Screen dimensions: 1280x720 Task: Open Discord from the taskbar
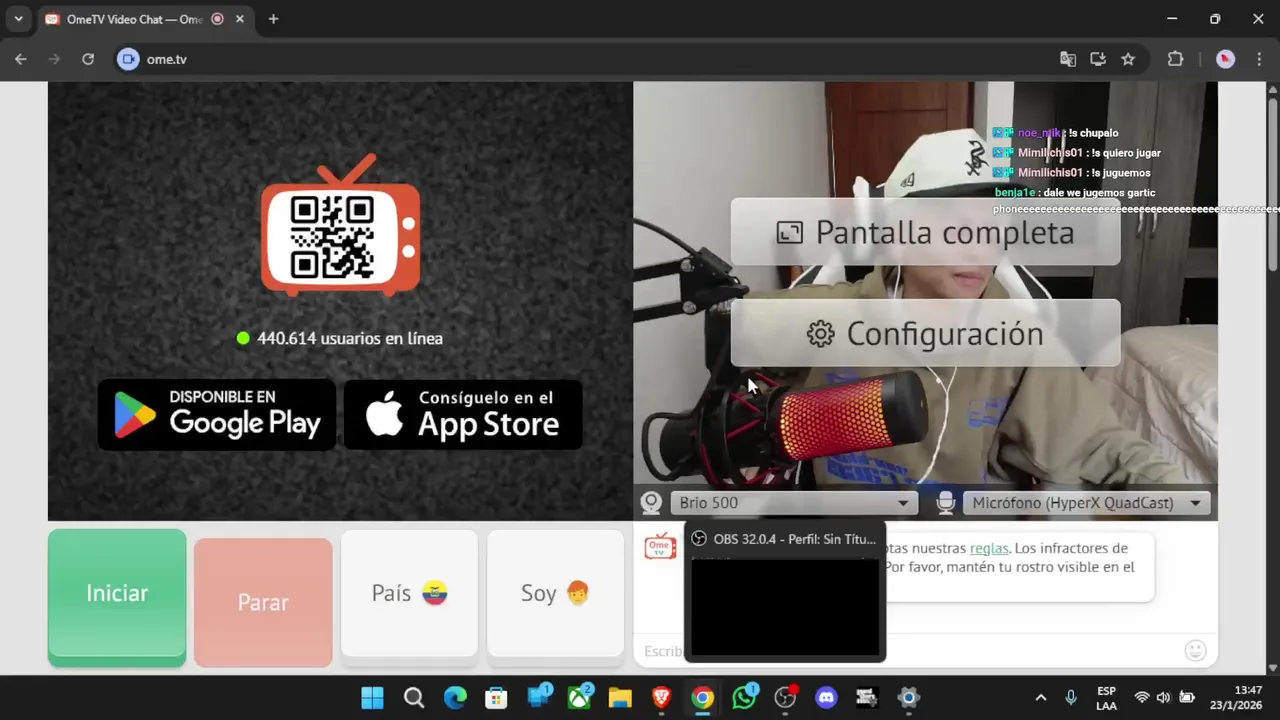pos(826,698)
